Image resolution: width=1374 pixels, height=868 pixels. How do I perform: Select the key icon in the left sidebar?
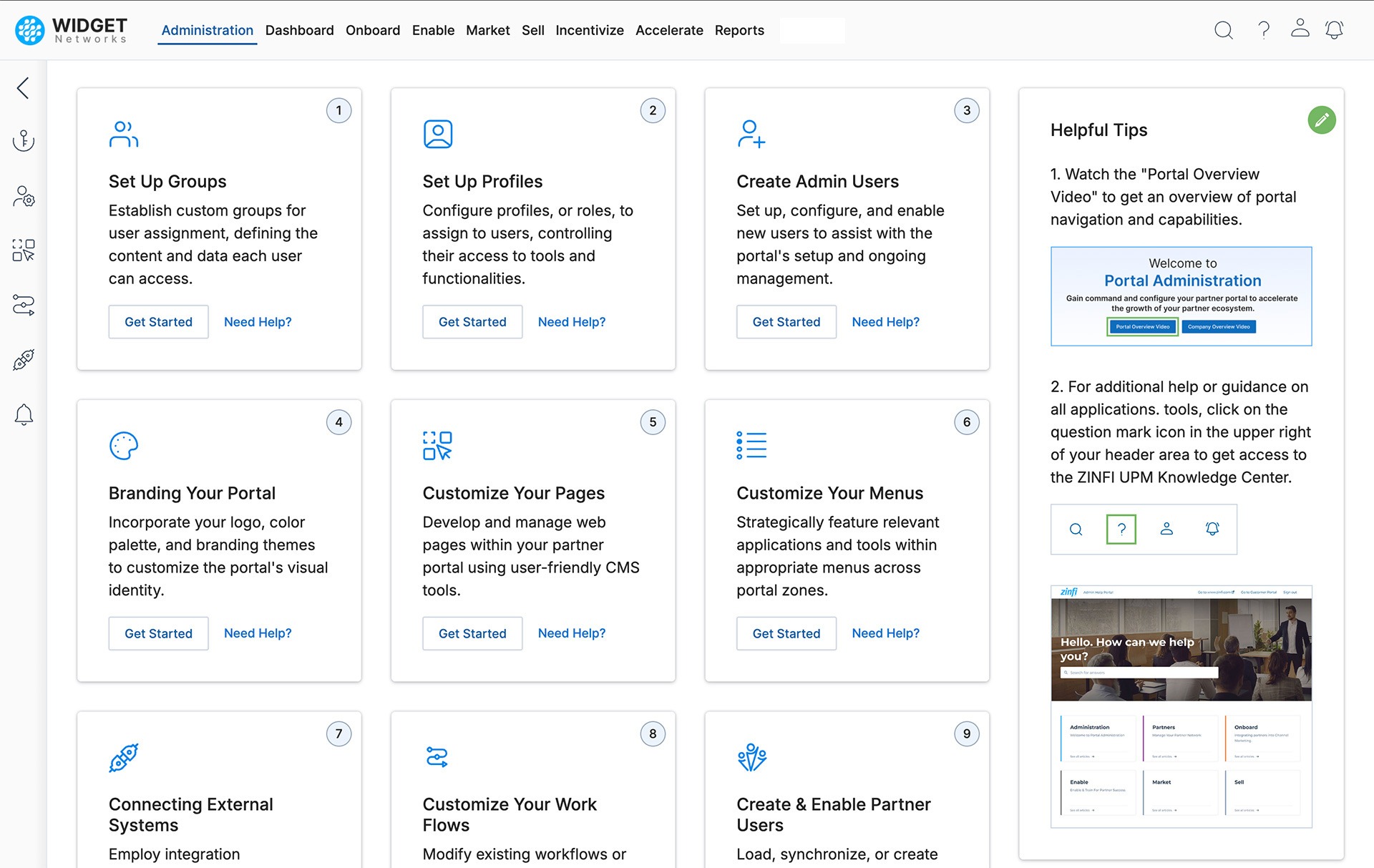24,141
